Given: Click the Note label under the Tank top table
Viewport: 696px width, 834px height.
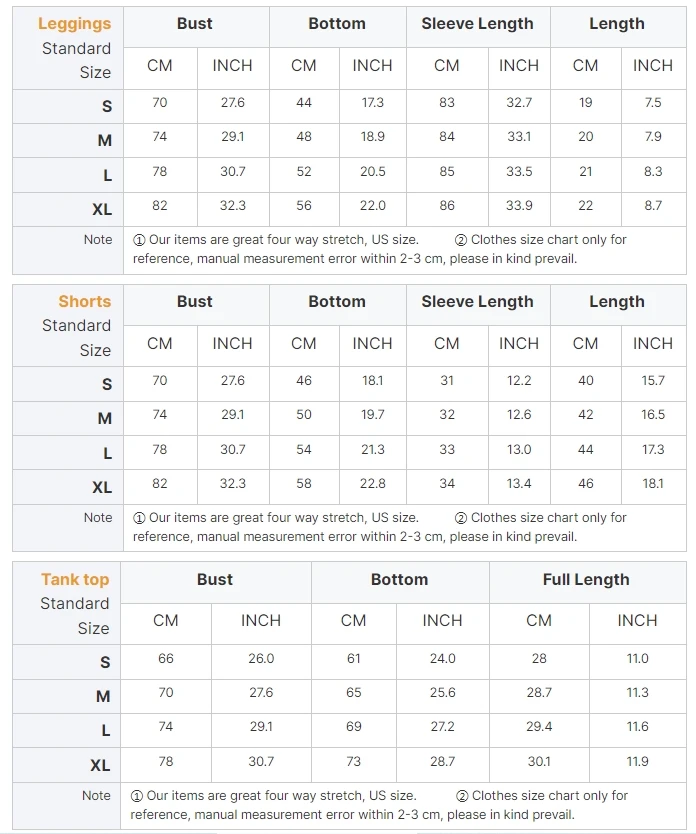Looking at the screenshot, I should coord(96,796).
